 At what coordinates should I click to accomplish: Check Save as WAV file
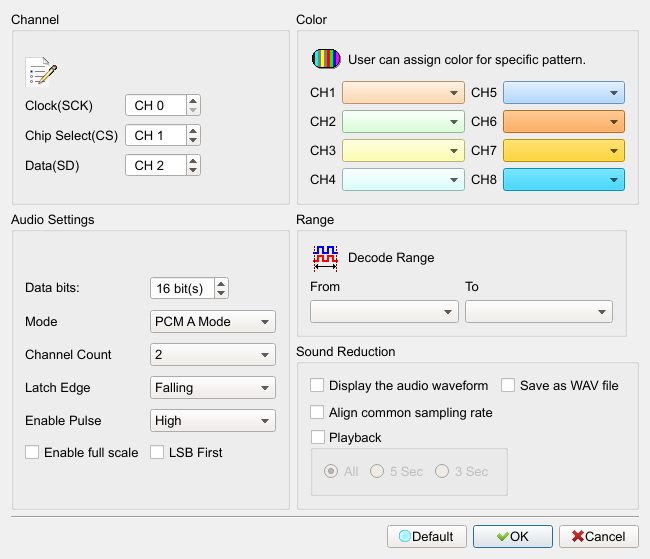(508, 385)
